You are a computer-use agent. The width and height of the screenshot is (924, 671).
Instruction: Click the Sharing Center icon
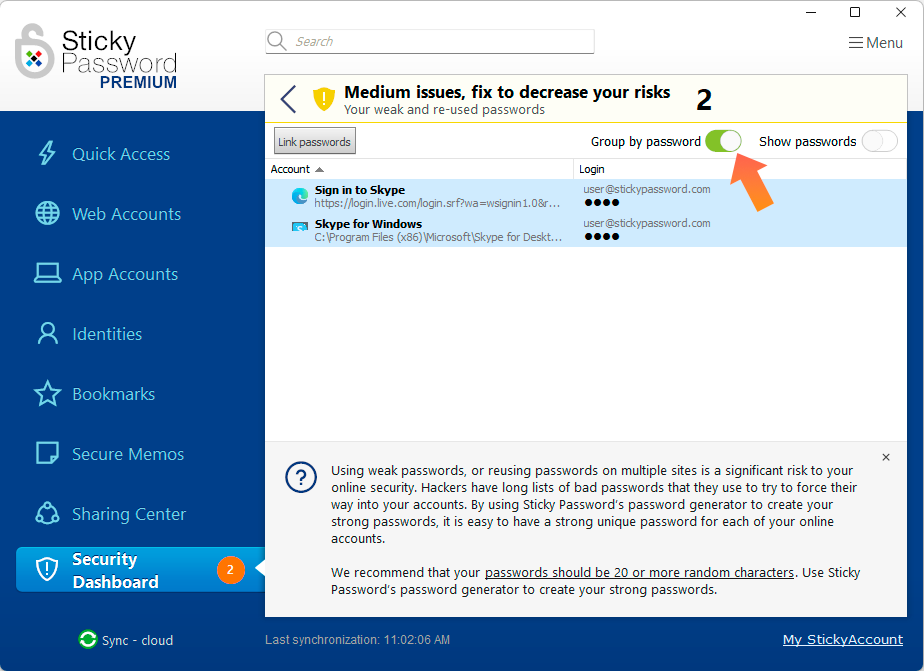47,513
